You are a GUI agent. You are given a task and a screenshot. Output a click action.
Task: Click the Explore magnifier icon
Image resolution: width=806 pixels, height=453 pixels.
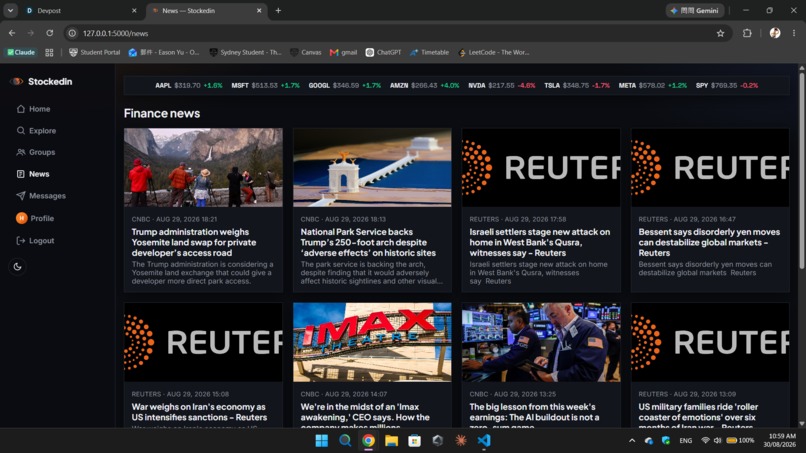coord(21,131)
